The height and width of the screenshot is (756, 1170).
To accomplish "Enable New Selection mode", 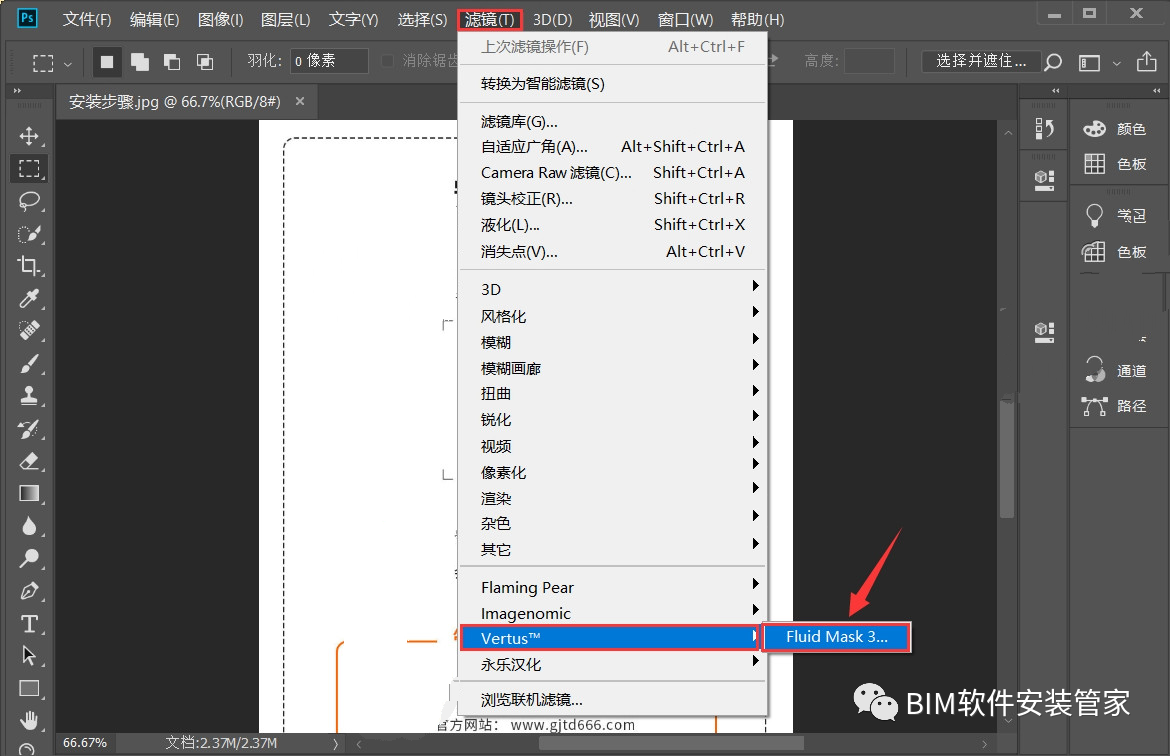I will [x=107, y=62].
